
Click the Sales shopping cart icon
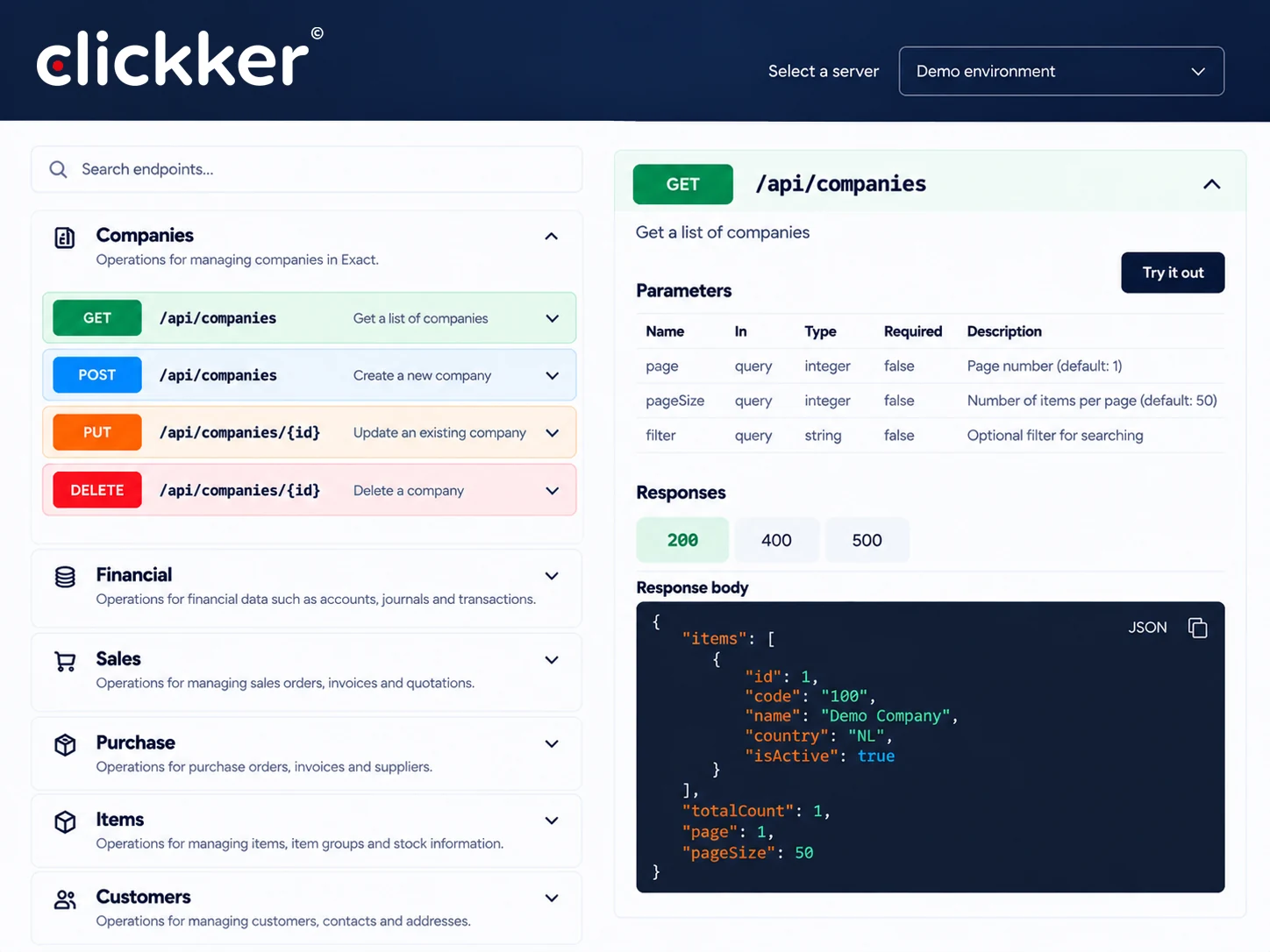[x=65, y=661]
